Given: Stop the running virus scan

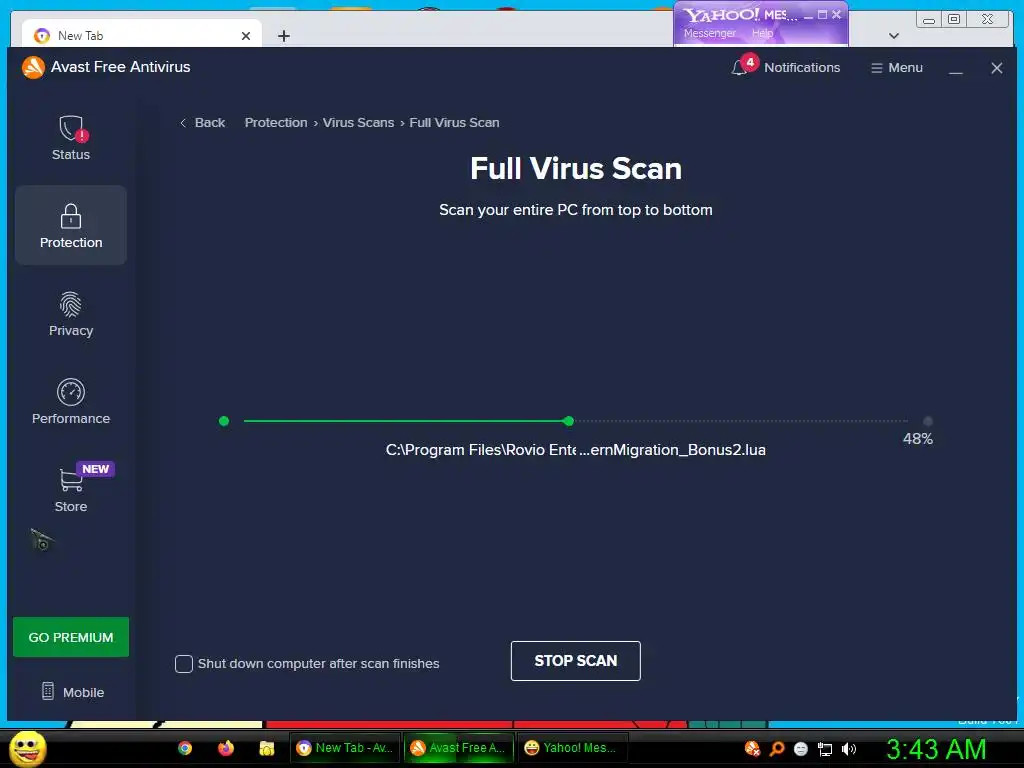Looking at the screenshot, I should (575, 661).
